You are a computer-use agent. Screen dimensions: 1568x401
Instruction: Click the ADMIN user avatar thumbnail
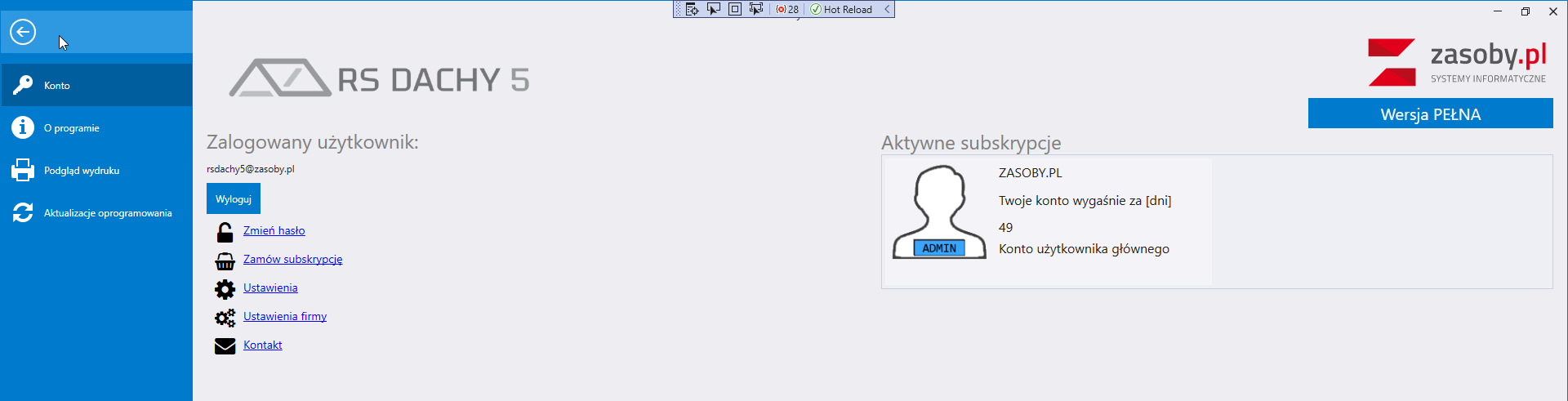click(x=939, y=212)
